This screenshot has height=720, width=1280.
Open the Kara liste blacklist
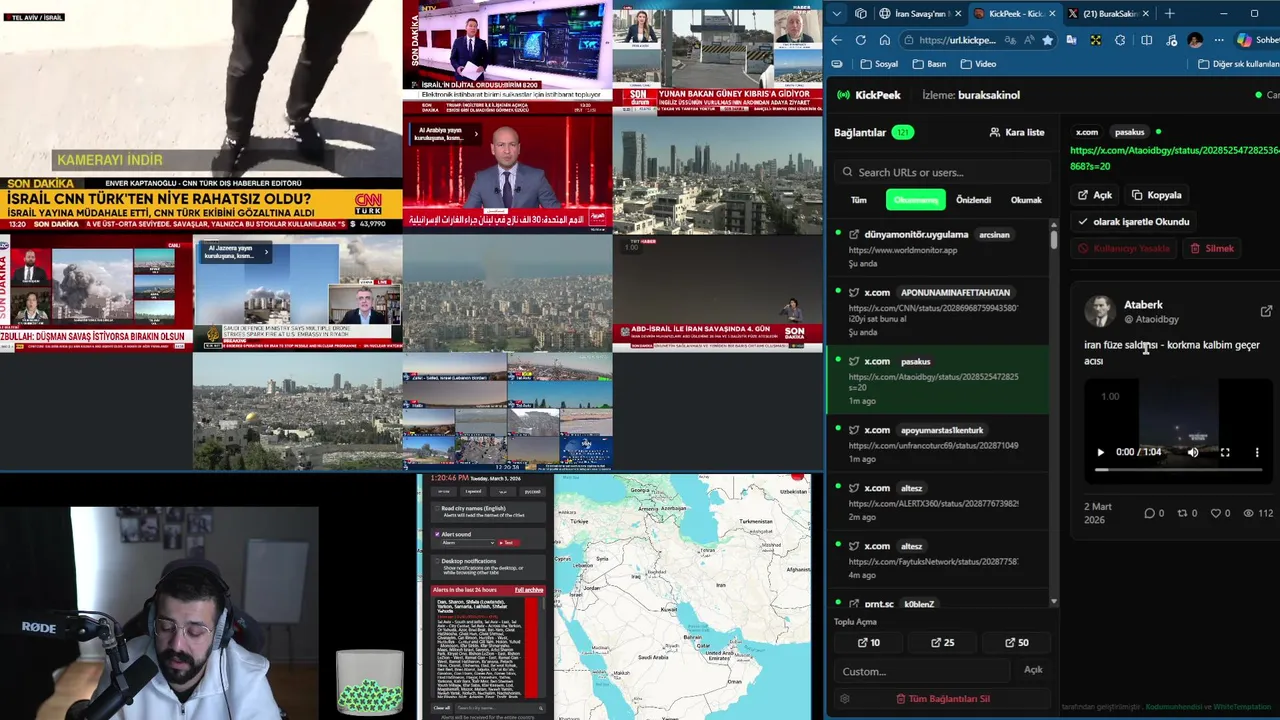coord(1017,132)
